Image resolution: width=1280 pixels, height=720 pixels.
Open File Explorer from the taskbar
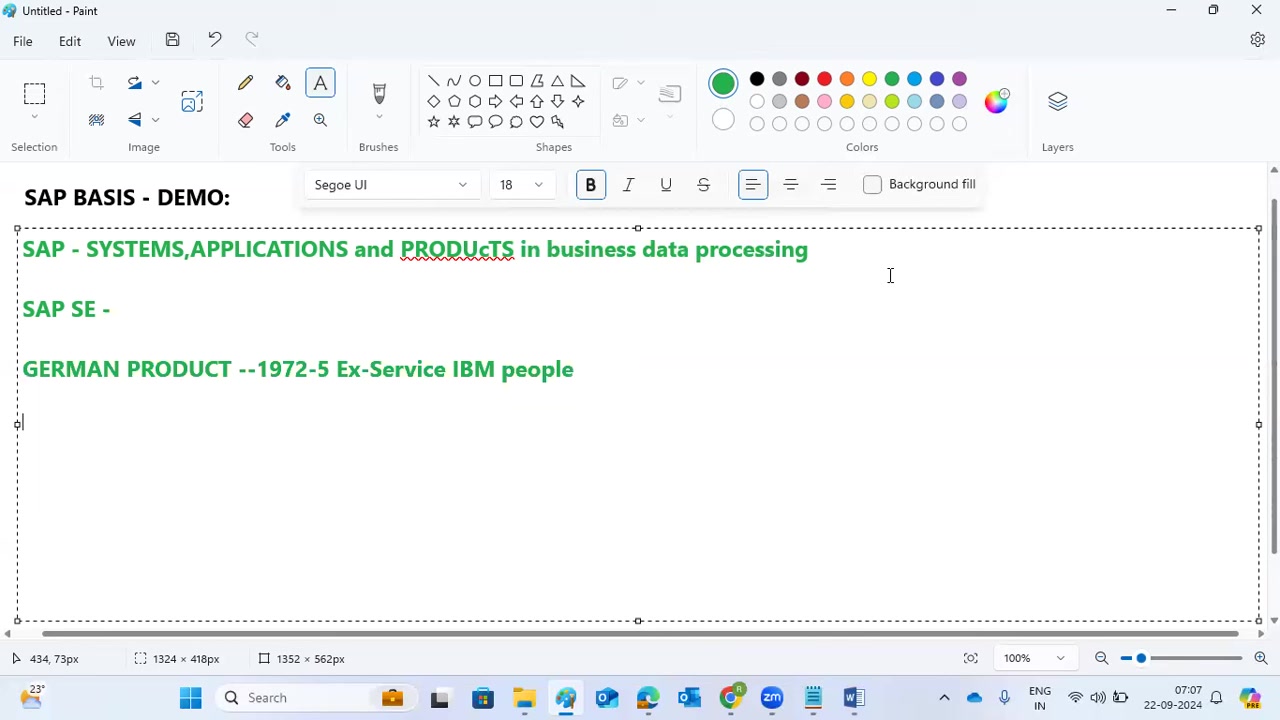pos(524,698)
